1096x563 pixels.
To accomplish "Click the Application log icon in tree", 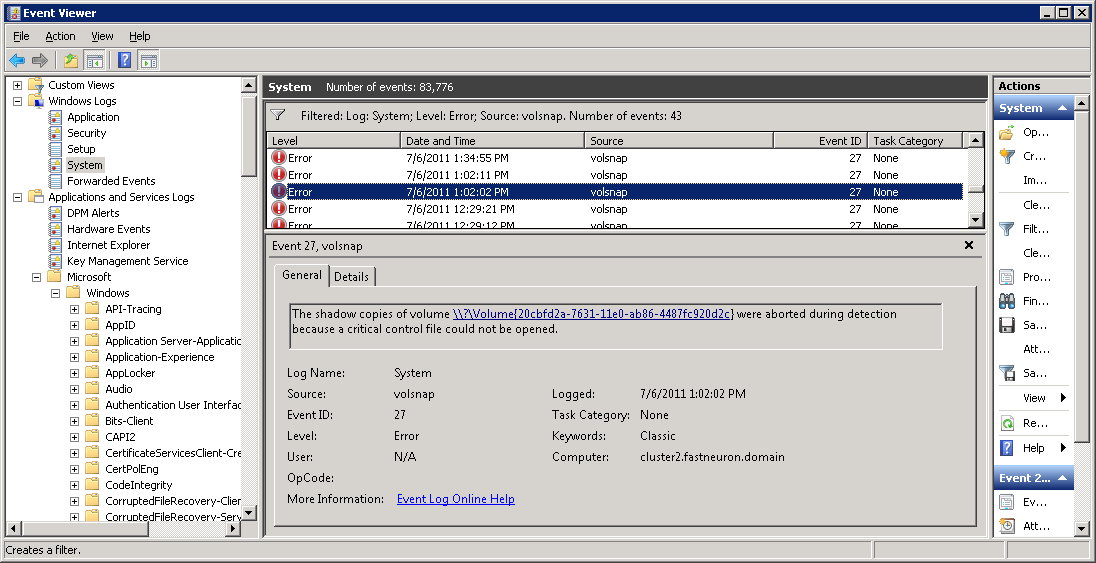I will [55, 117].
